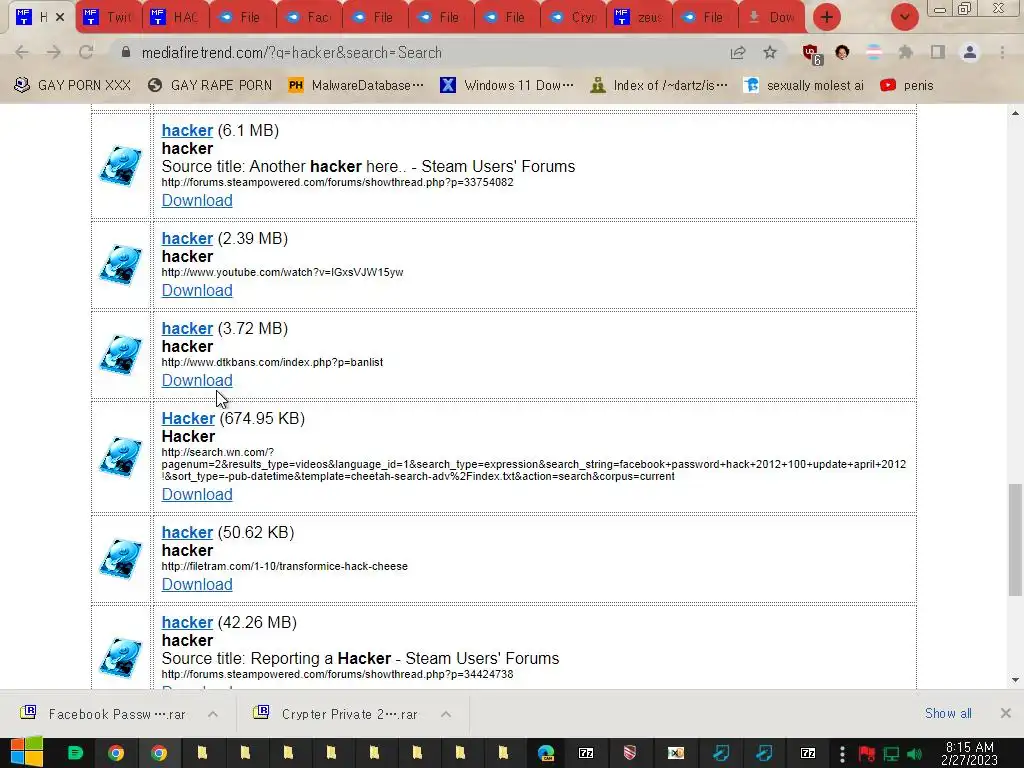This screenshot has height=768, width=1024.
Task: Open Edge Canary from the taskbar
Action: click(546, 753)
